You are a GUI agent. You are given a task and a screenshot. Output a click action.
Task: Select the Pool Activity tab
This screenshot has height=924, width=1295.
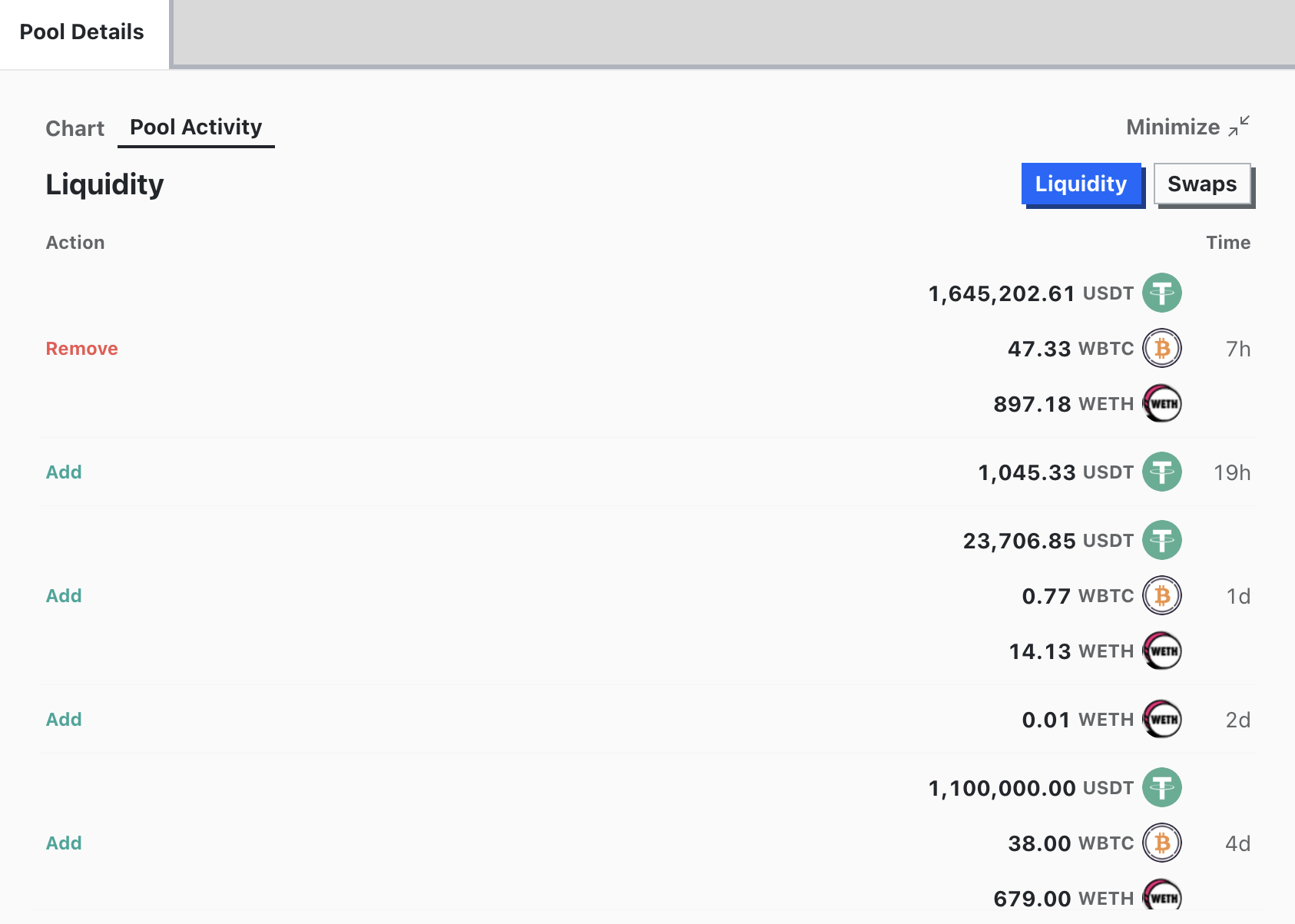196,128
